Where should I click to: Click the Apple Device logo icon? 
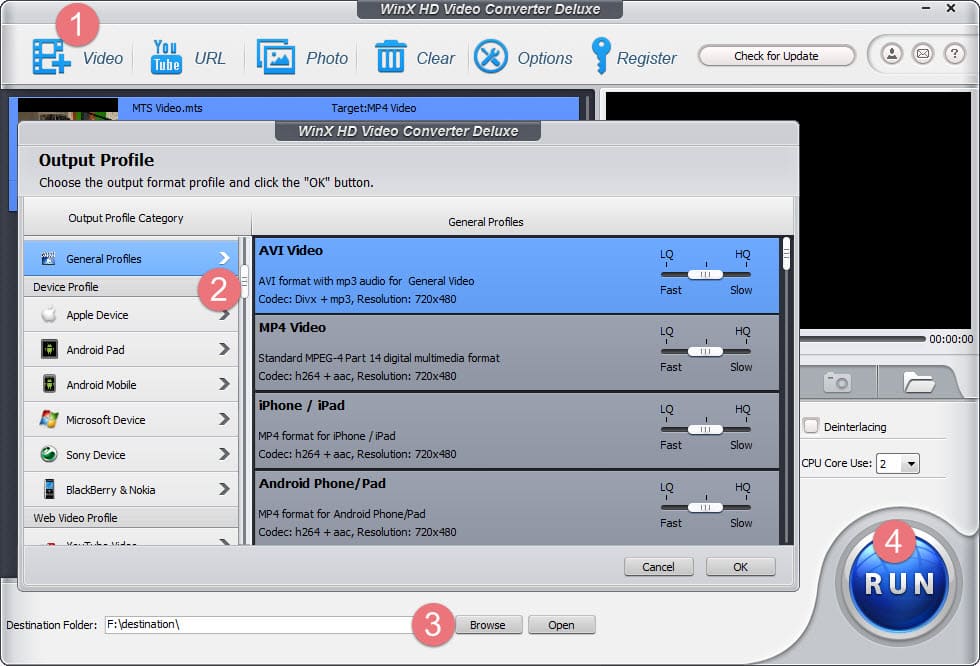(49, 314)
